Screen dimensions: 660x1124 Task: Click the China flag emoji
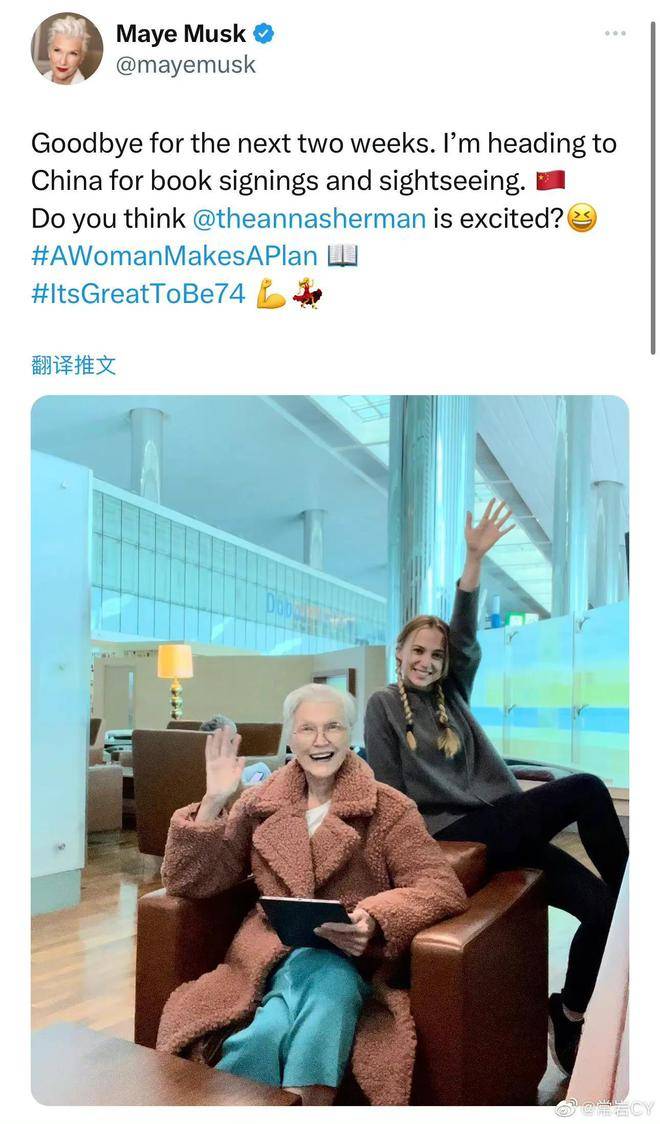[x=550, y=180]
